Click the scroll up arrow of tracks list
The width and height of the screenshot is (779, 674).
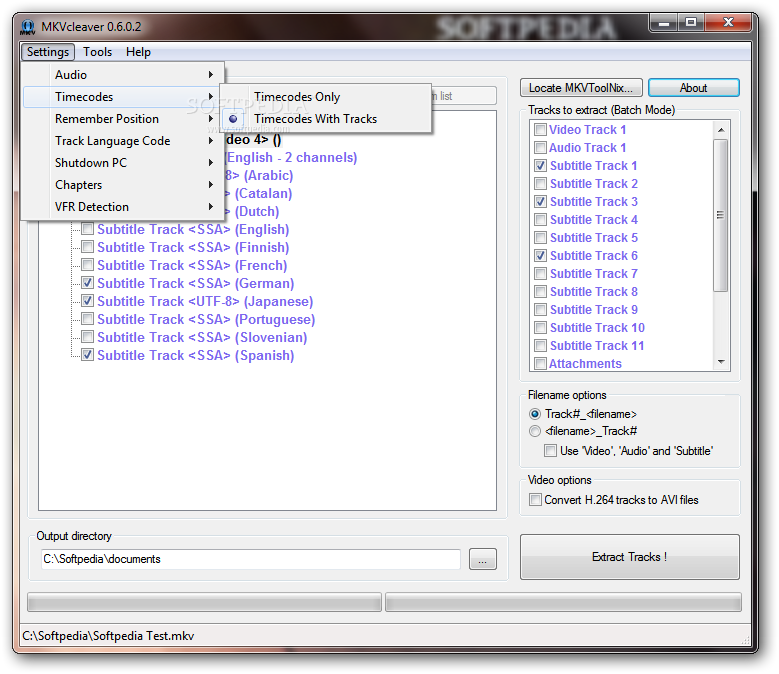point(721,130)
